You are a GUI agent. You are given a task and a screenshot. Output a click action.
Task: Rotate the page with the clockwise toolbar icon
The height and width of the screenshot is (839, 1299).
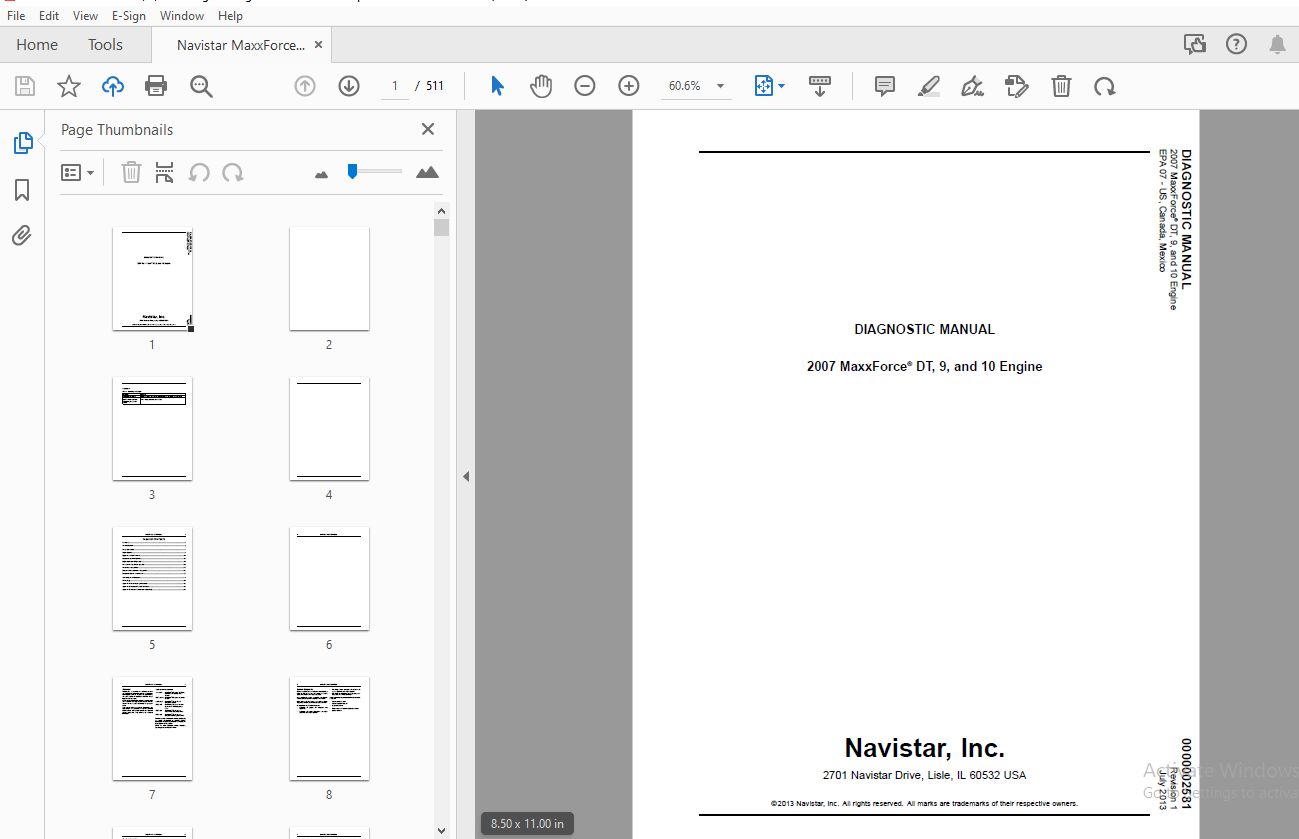tap(1105, 86)
